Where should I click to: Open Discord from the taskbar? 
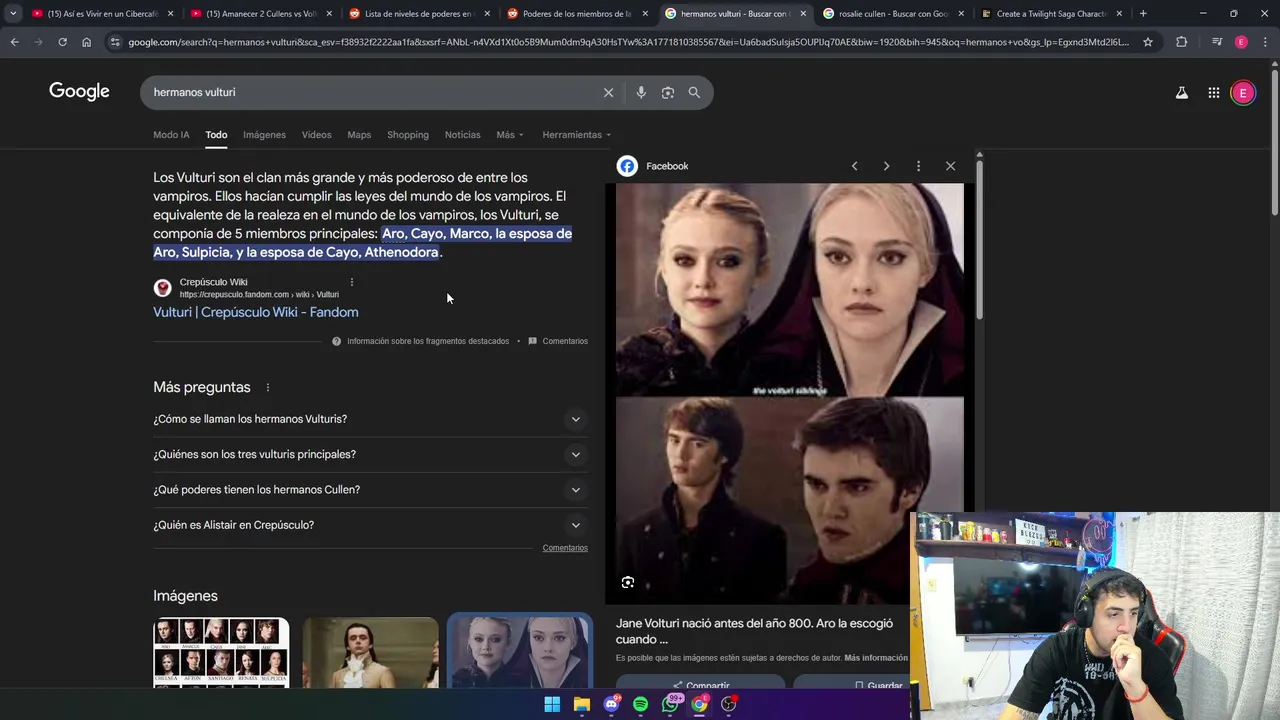[x=611, y=704]
